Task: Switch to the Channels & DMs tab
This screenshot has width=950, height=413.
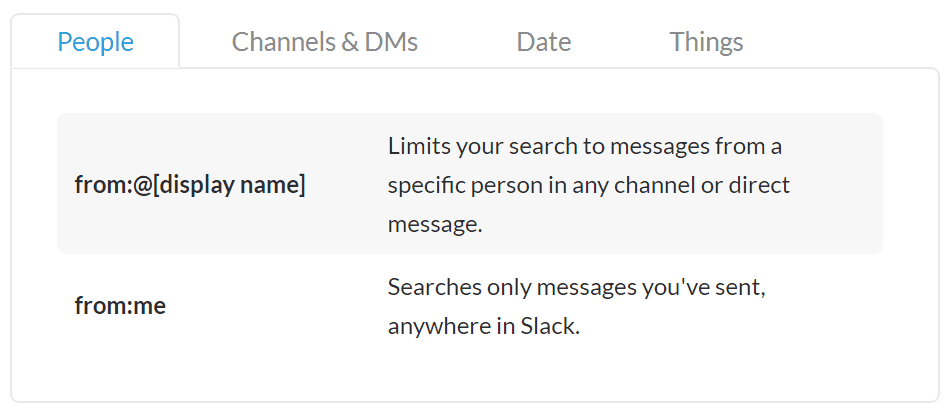Action: [x=325, y=42]
